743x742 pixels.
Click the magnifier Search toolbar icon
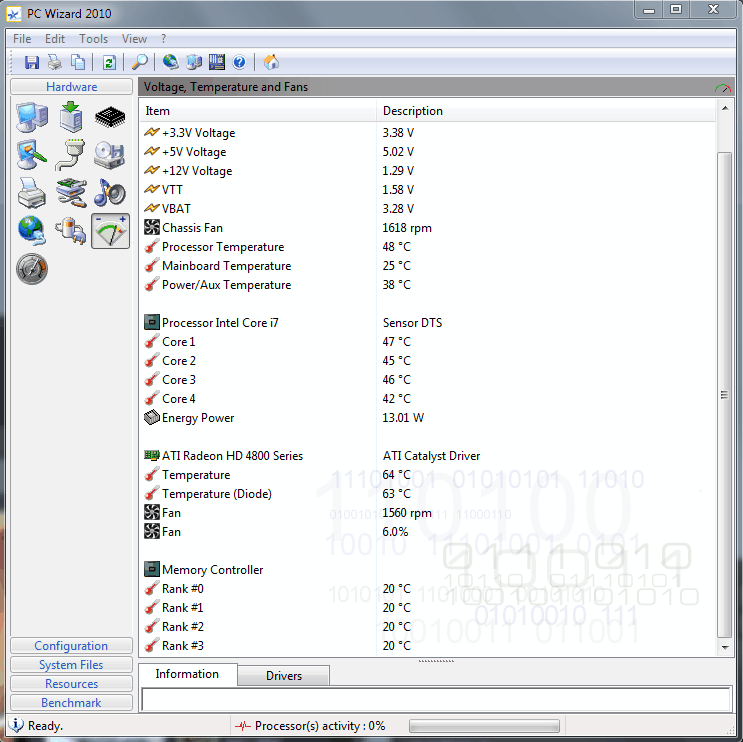coord(139,62)
